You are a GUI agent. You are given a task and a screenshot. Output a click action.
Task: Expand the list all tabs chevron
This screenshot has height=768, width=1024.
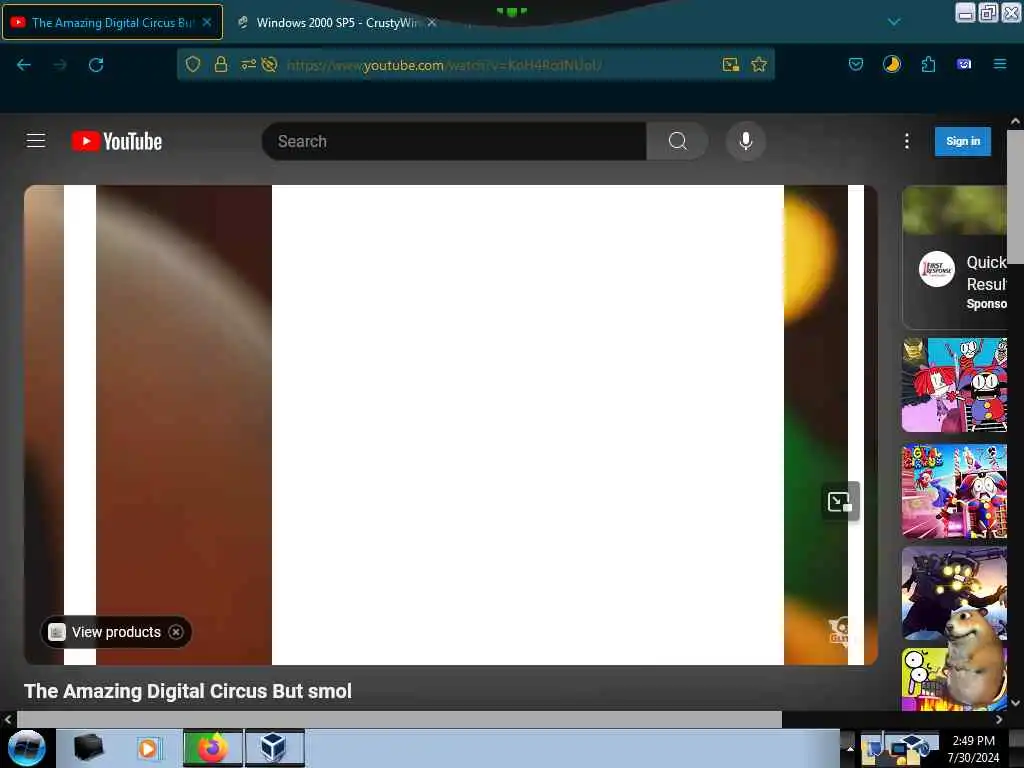pos(894,22)
